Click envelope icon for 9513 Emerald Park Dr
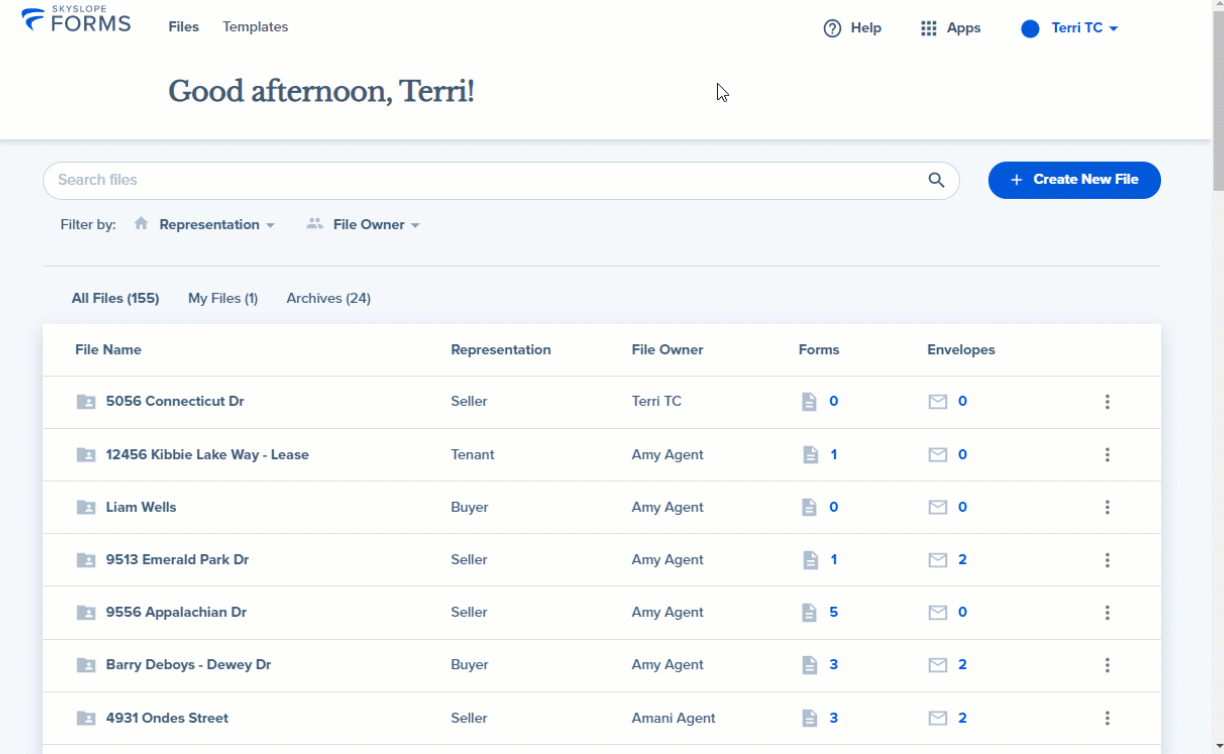The height and width of the screenshot is (754, 1224). pos(938,560)
